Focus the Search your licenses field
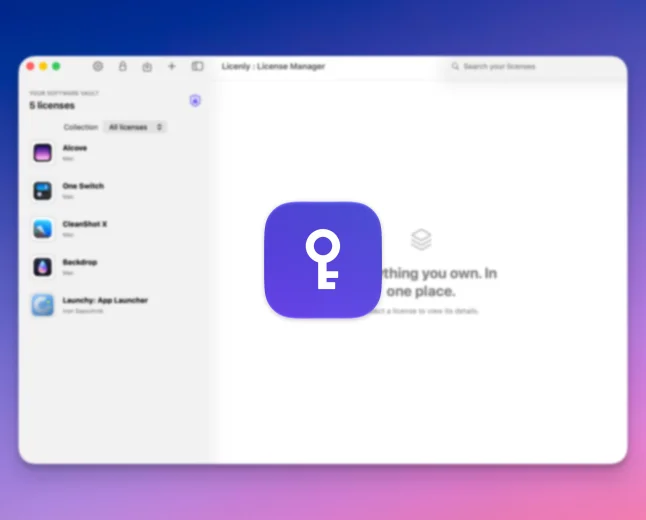The image size is (646, 520). point(534,66)
